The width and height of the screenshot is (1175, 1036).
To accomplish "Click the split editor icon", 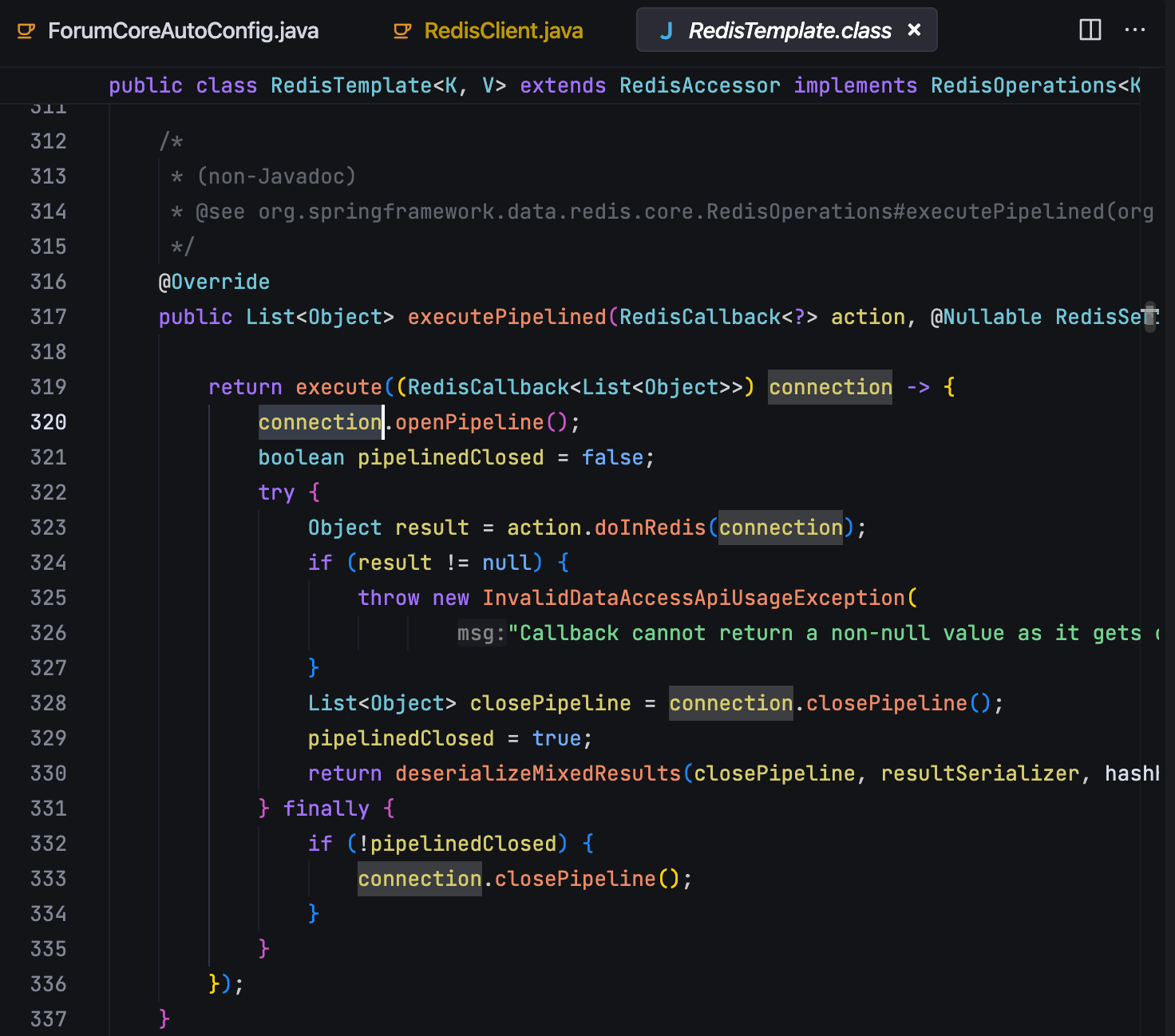I will coord(1090,30).
